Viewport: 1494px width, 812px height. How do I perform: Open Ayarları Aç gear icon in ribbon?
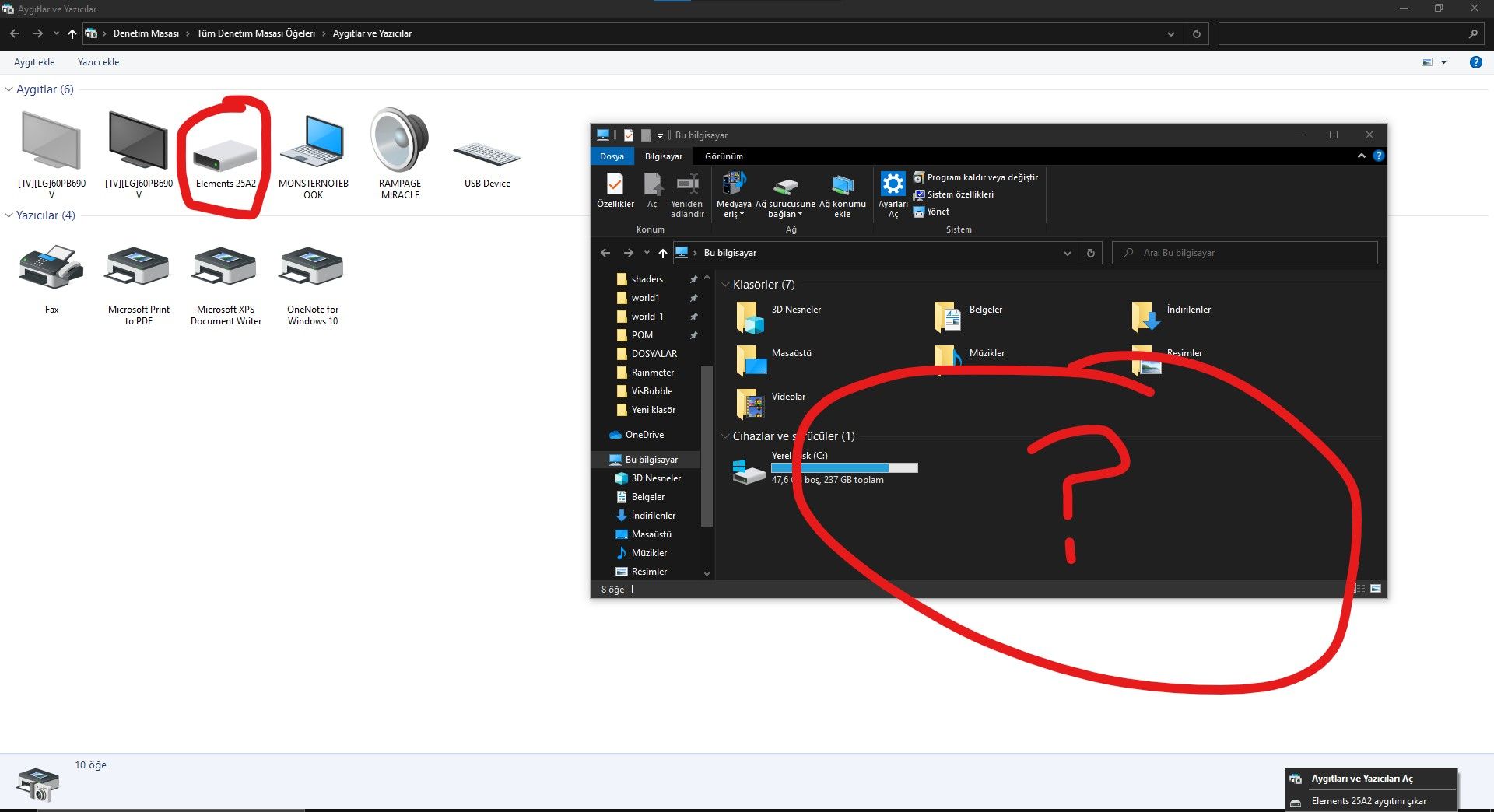[893, 195]
